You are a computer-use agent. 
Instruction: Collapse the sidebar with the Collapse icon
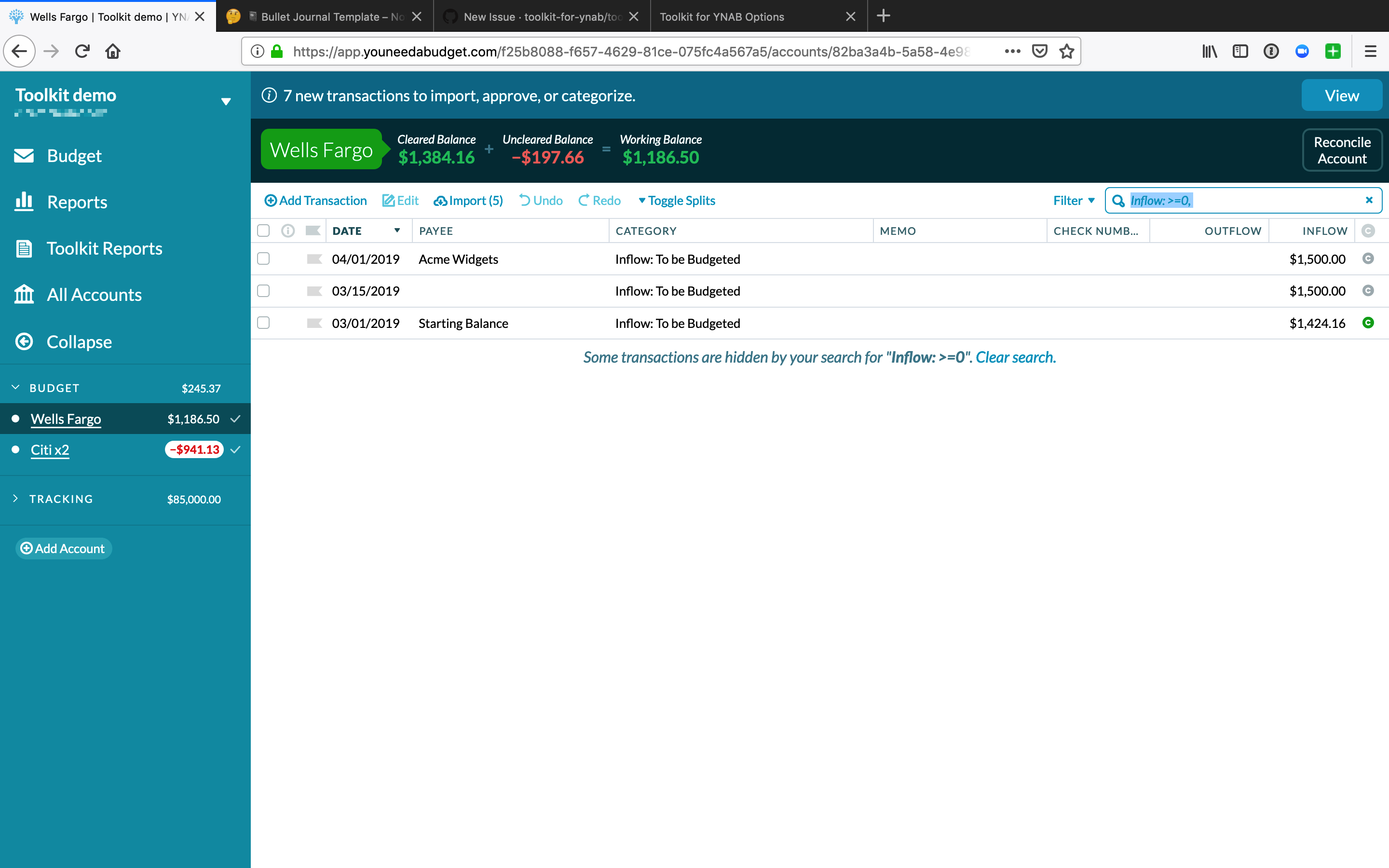24,341
